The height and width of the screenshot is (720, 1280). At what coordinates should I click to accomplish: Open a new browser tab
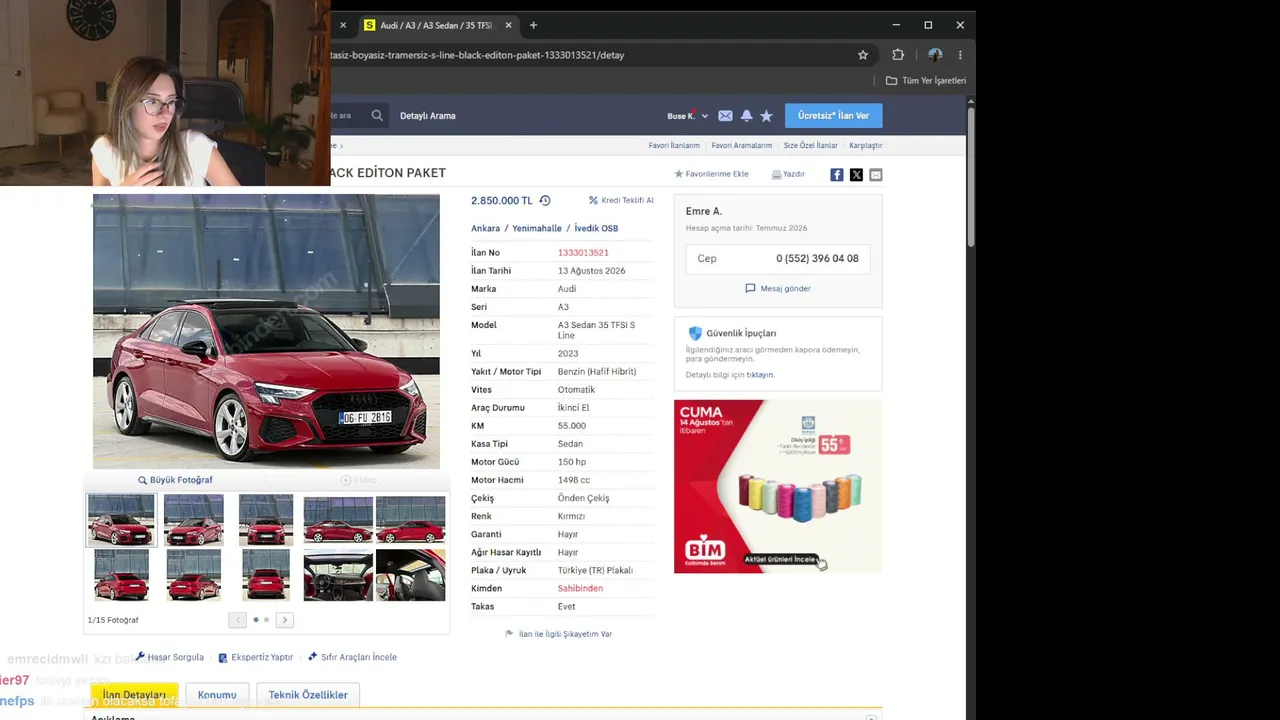pyautogui.click(x=533, y=25)
